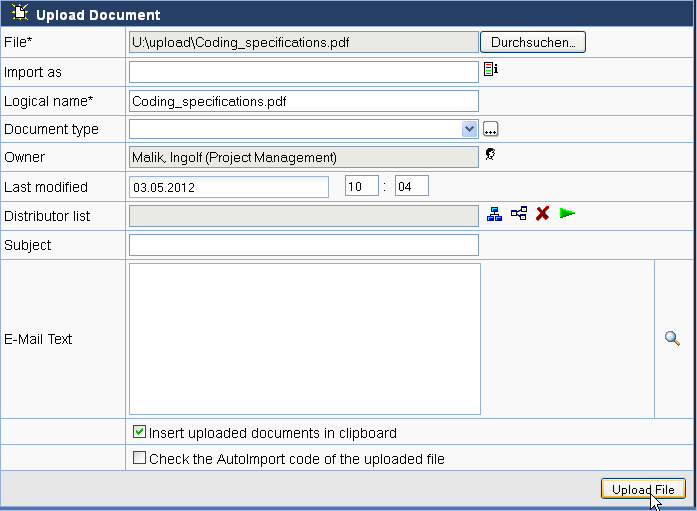697x511 pixels.
Task: Click the Owner person selection icon
Action: pyautogui.click(x=490, y=155)
